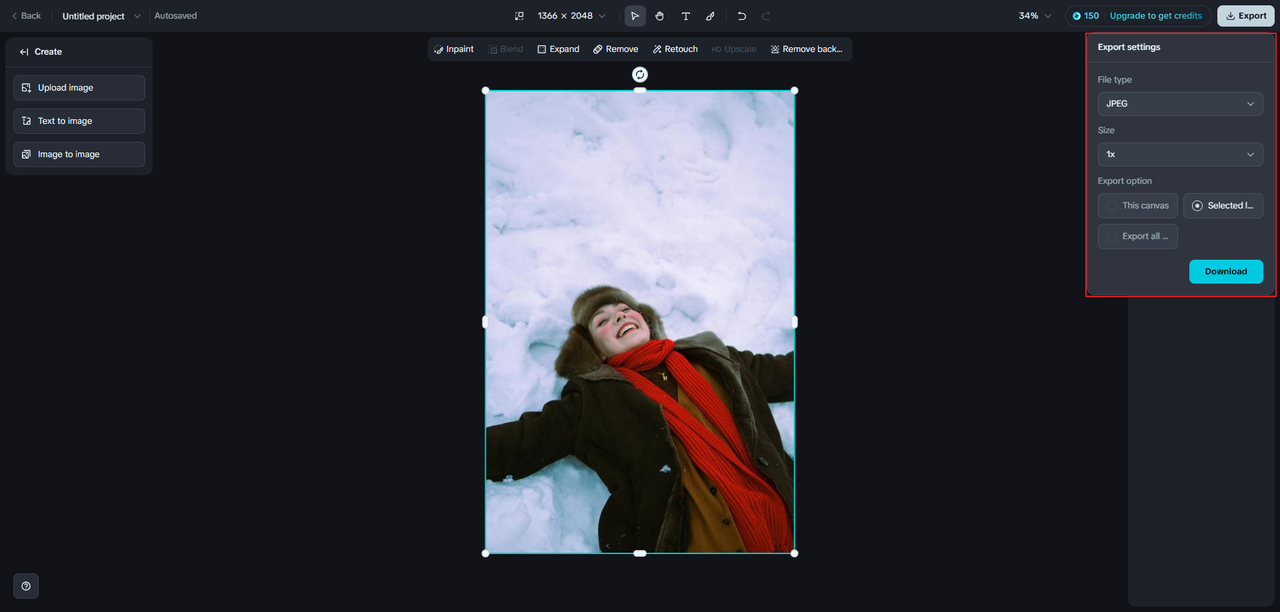Open the Untitled project name dropdown
This screenshot has width=1280, height=612.
coord(101,16)
